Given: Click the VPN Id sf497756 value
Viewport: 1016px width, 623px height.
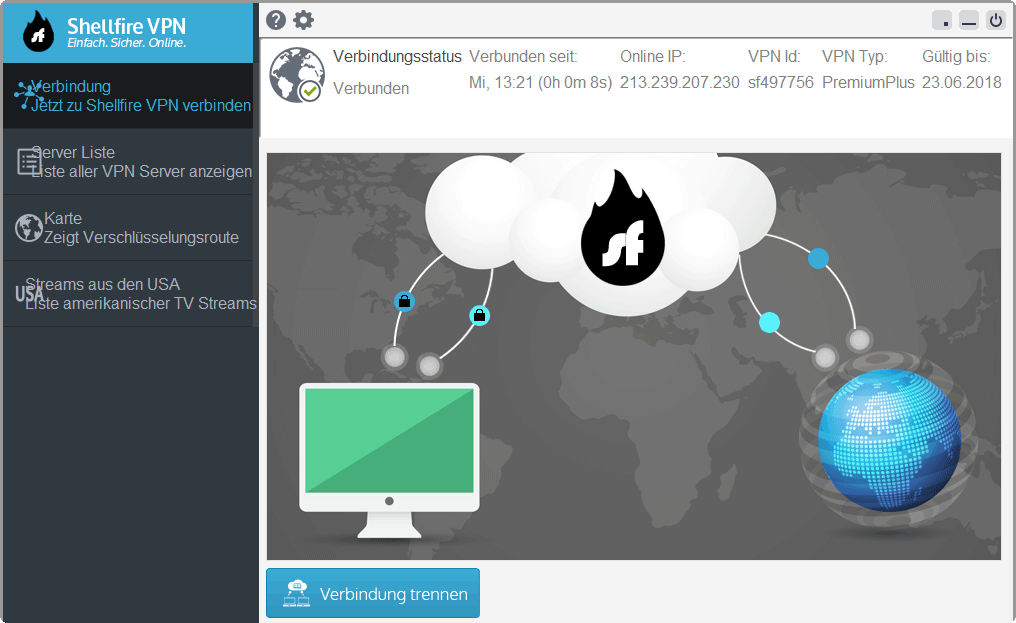Looking at the screenshot, I should (781, 83).
